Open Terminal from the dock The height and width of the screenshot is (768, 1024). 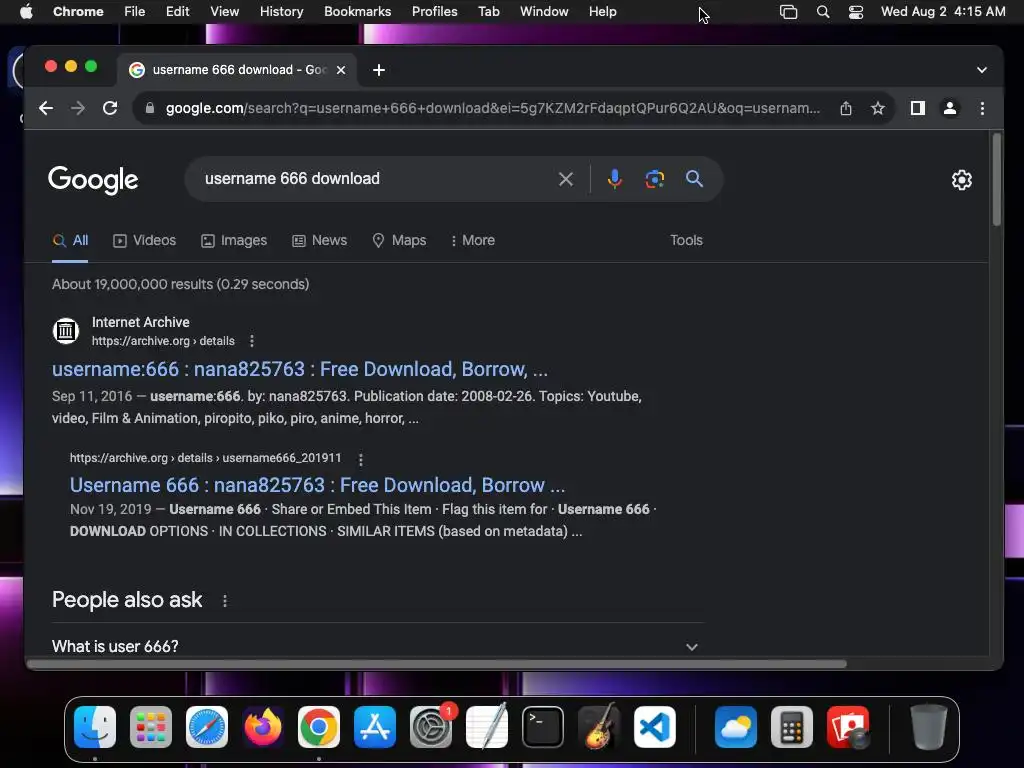[543, 727]
